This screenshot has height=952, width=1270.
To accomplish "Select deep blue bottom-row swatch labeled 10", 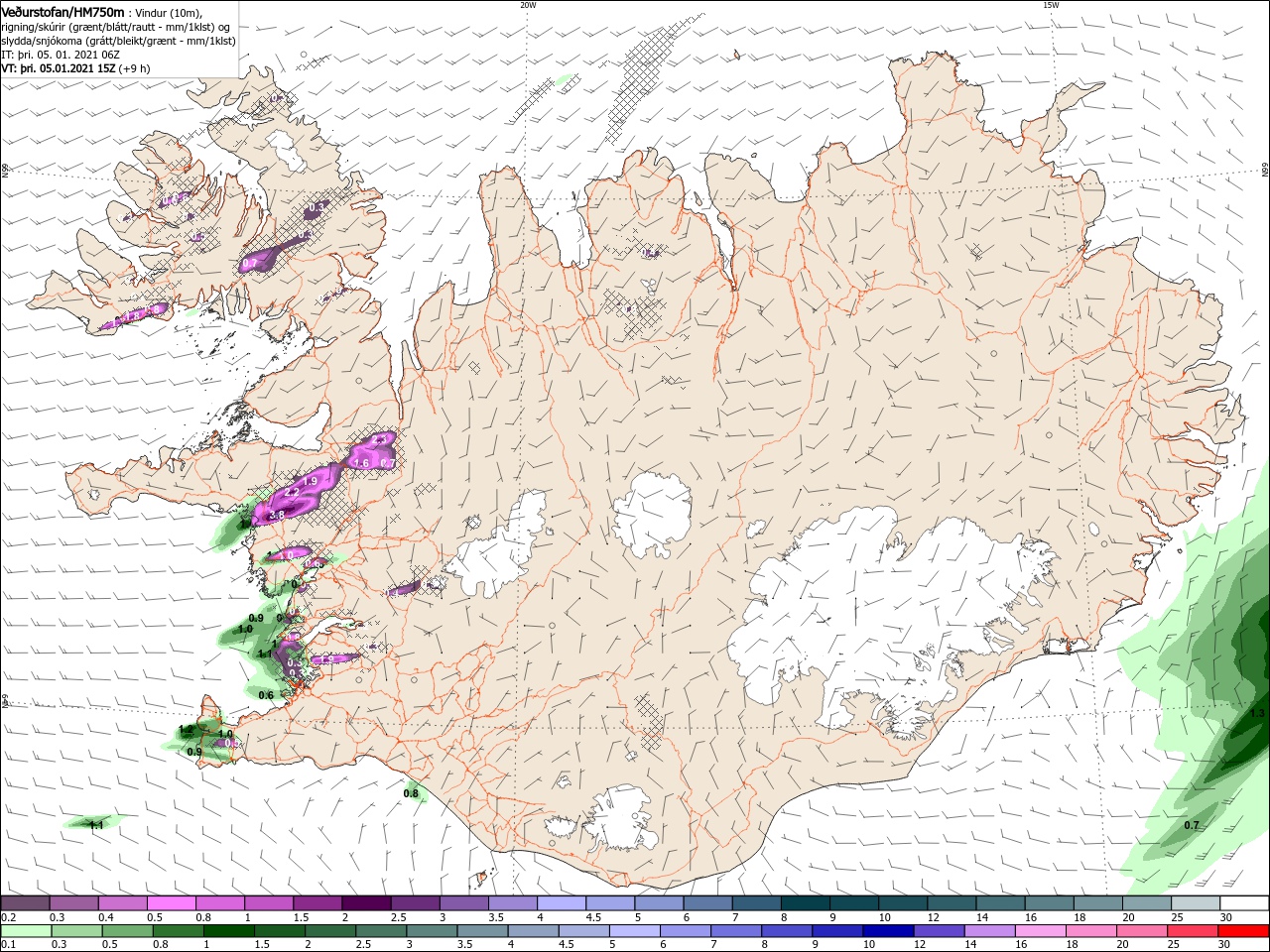I will point(888,931).
